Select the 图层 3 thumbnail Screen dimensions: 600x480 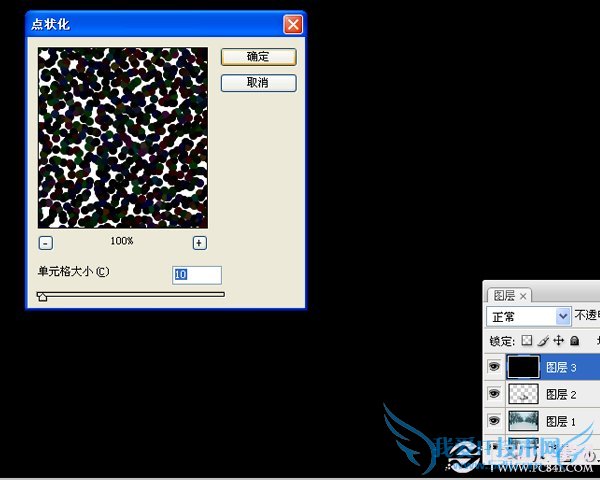(x=523, y=367)
